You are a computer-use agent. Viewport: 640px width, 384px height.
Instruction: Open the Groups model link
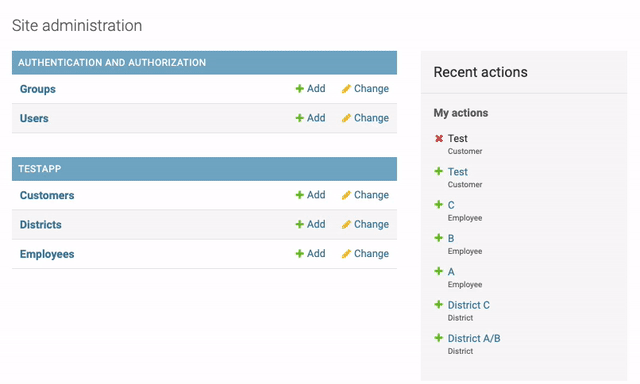click(38, 89)
